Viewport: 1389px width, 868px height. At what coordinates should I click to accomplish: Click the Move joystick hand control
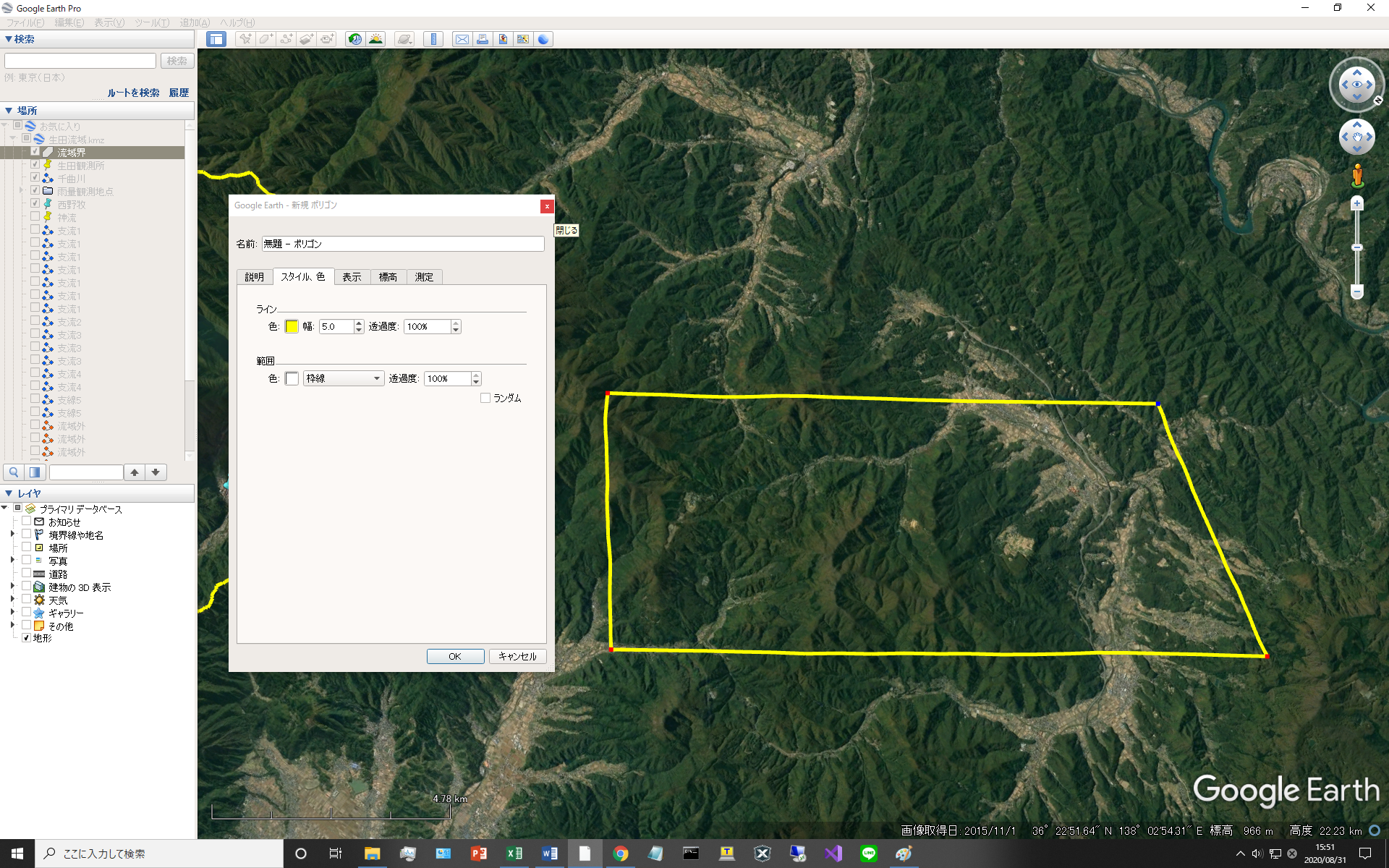coord(1357,137)
